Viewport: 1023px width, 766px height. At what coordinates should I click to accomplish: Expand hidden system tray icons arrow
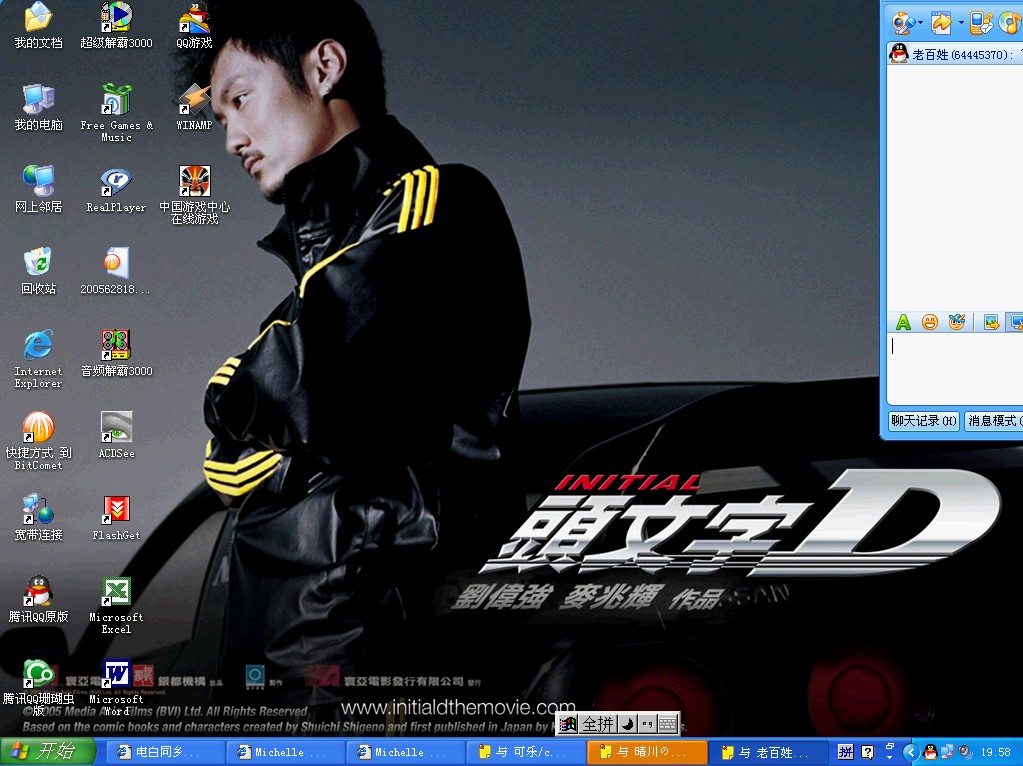[910, 752]
